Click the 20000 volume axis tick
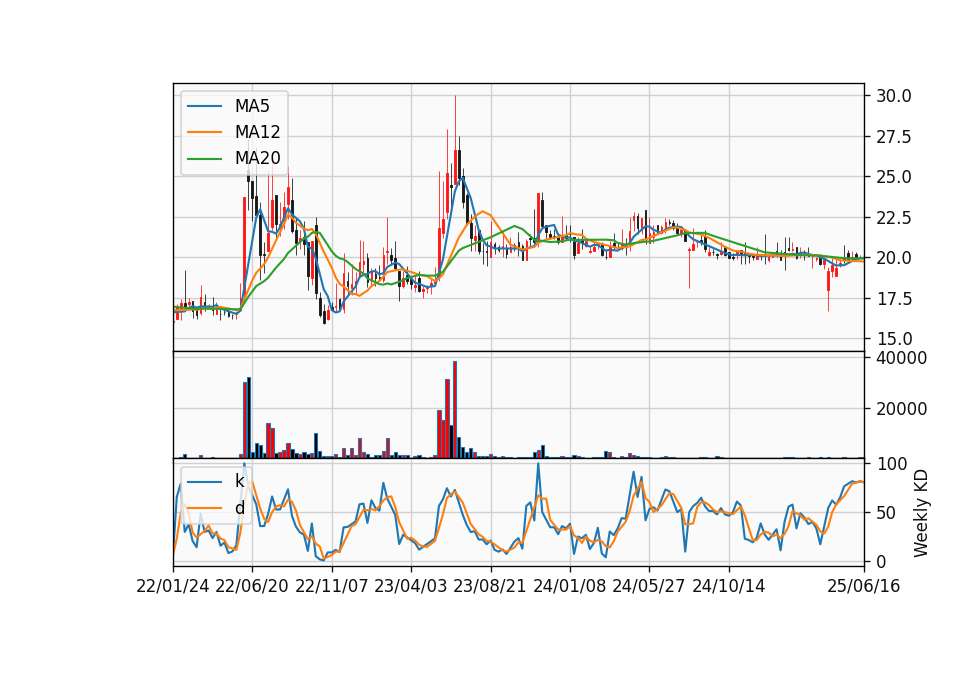The height and width of the screenshot is (690, 960). click(x=901, y=409)
